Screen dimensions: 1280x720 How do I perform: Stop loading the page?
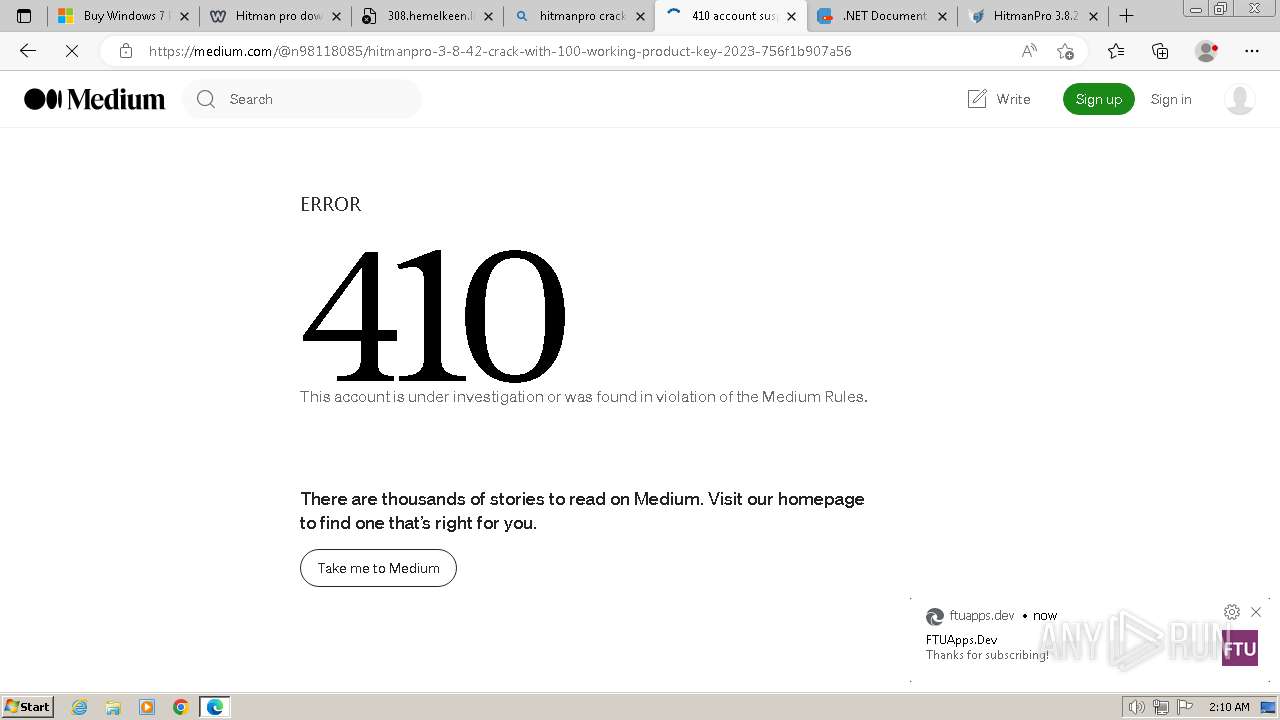(72, 51)
